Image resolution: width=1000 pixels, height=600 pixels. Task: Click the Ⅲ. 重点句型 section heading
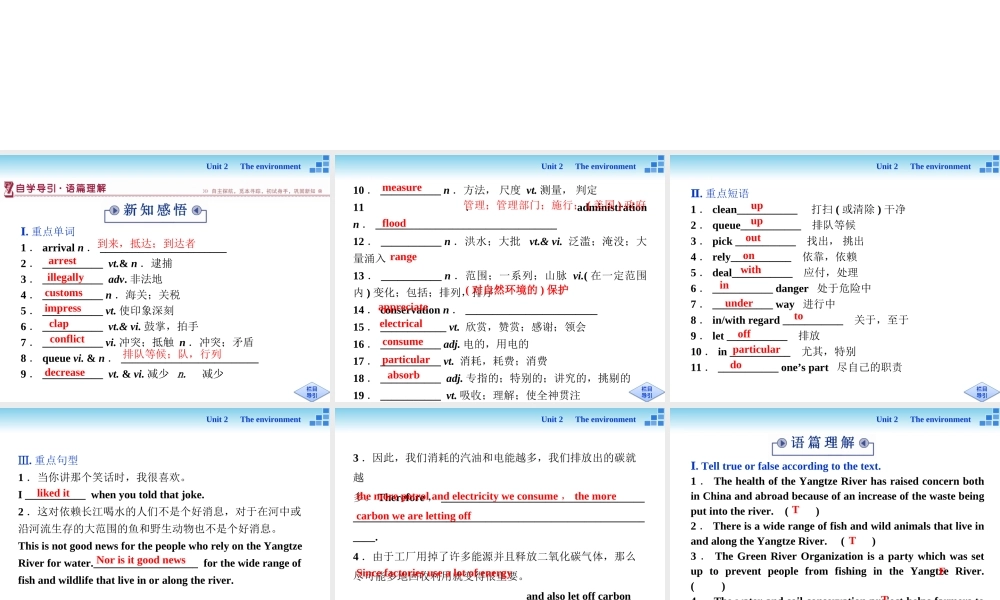(x=48, y=460)
